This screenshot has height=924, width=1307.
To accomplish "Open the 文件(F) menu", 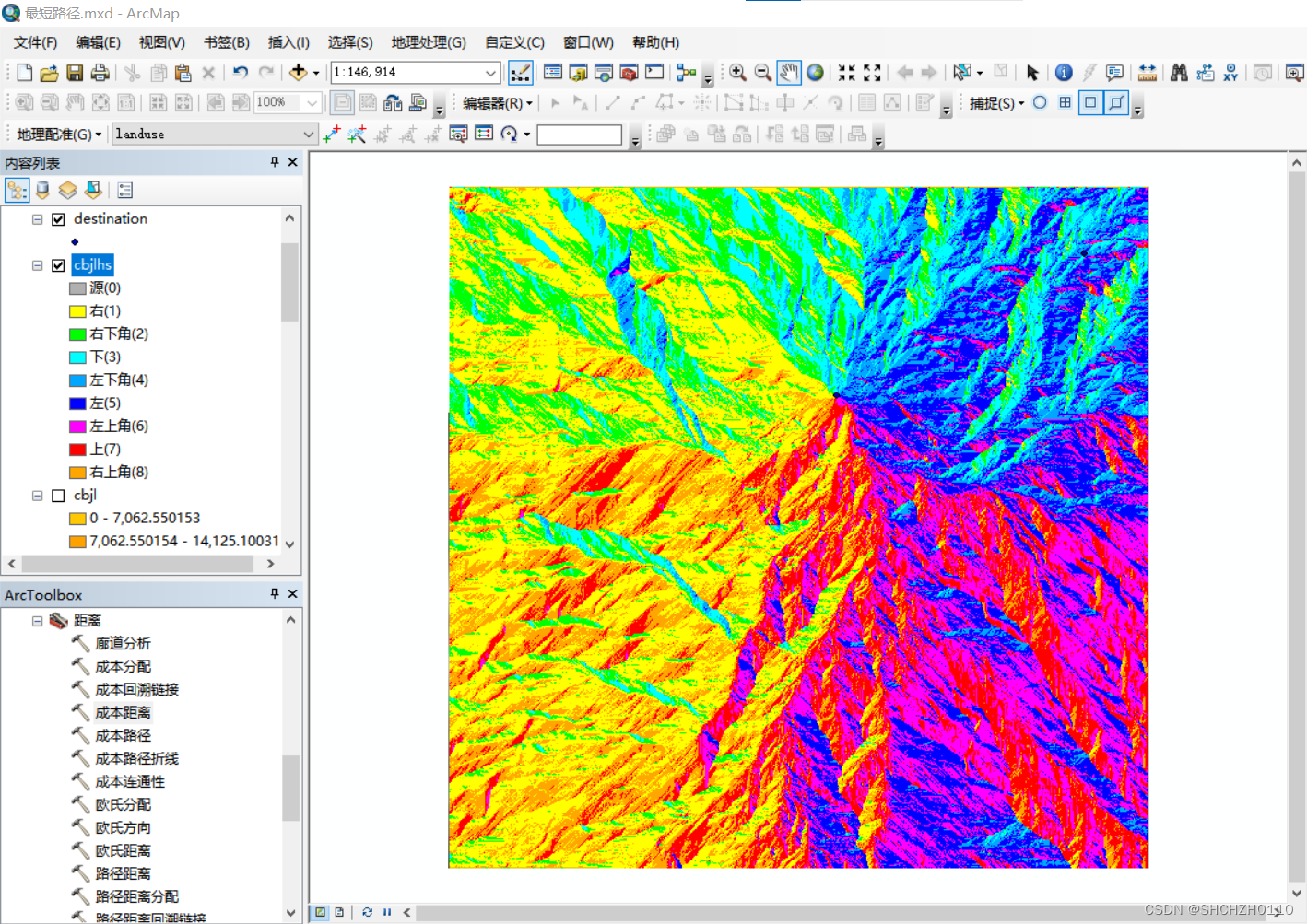I will 35,42.
